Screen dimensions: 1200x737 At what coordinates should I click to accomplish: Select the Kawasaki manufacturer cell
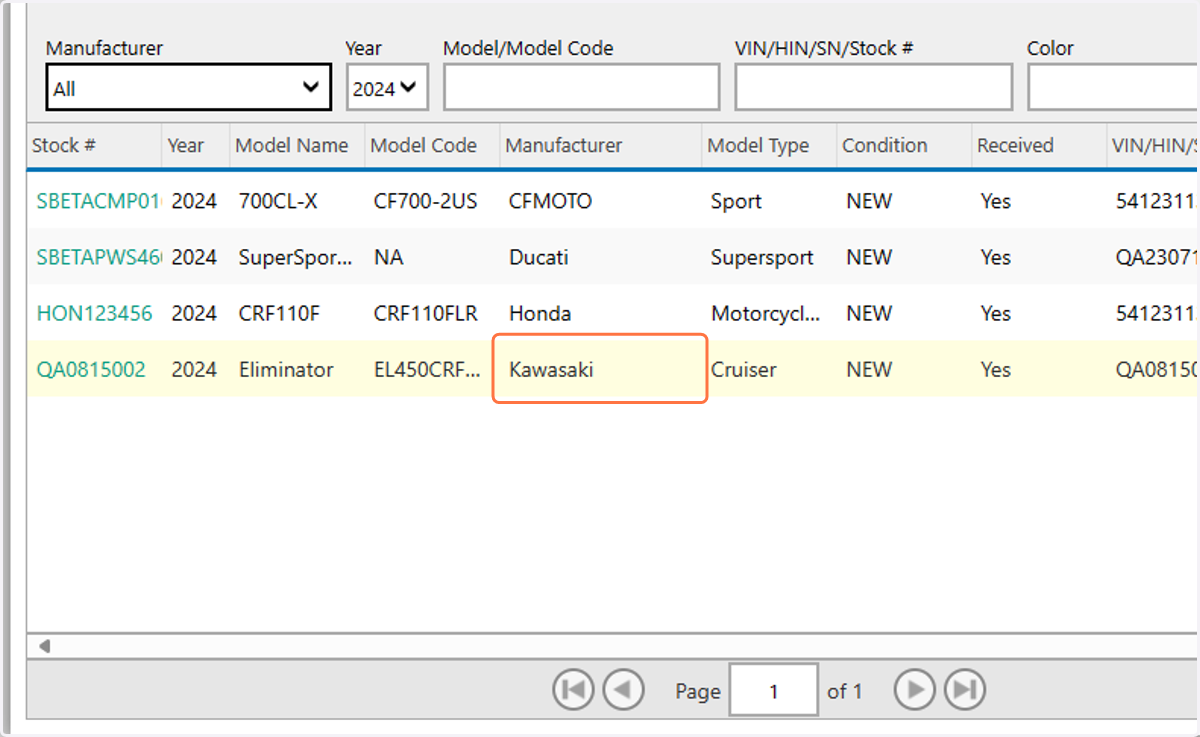(x=600, y=369)
